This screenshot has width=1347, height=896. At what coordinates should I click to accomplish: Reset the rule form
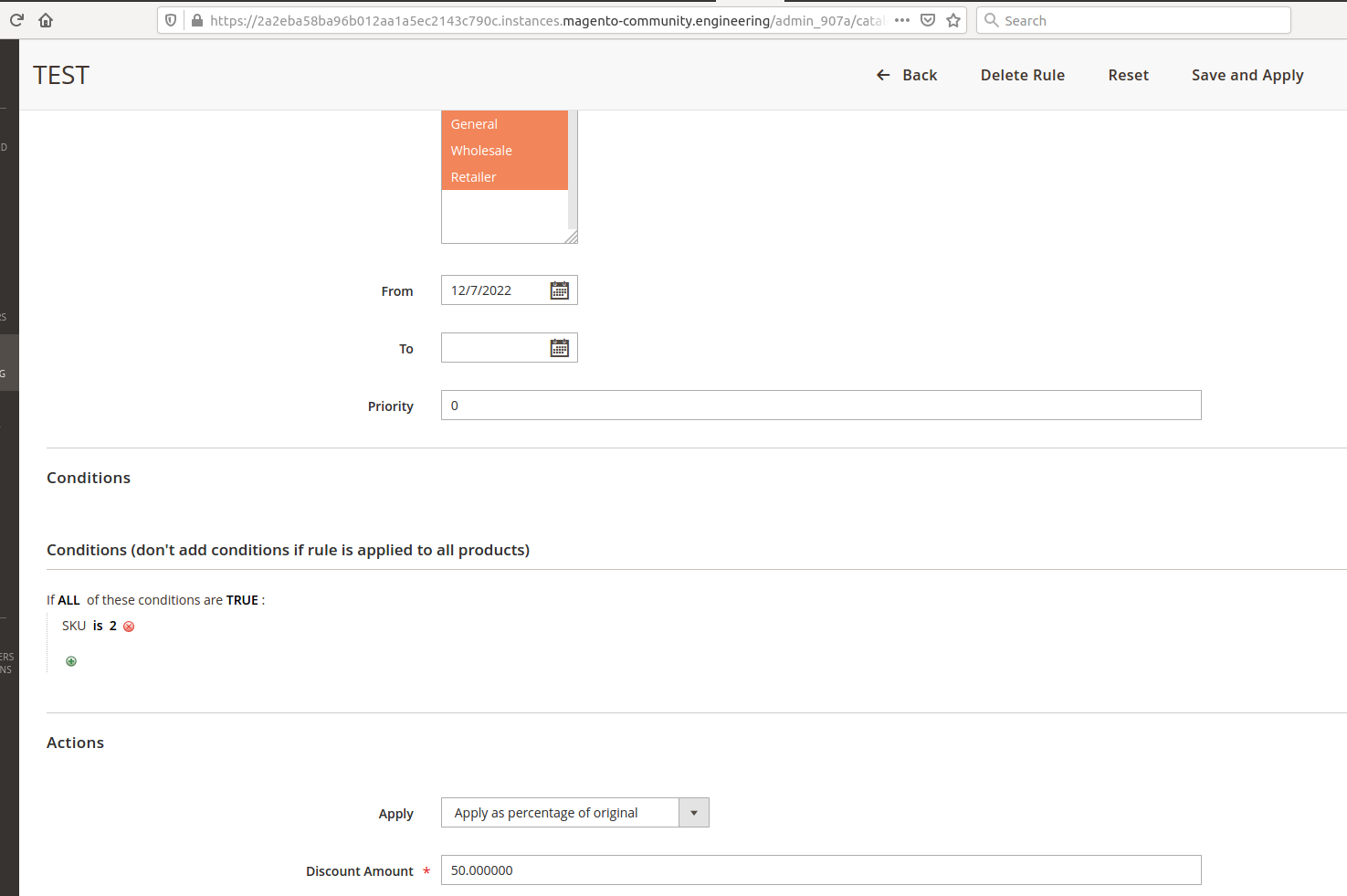pyautogui.click(x=1128, y=75)
